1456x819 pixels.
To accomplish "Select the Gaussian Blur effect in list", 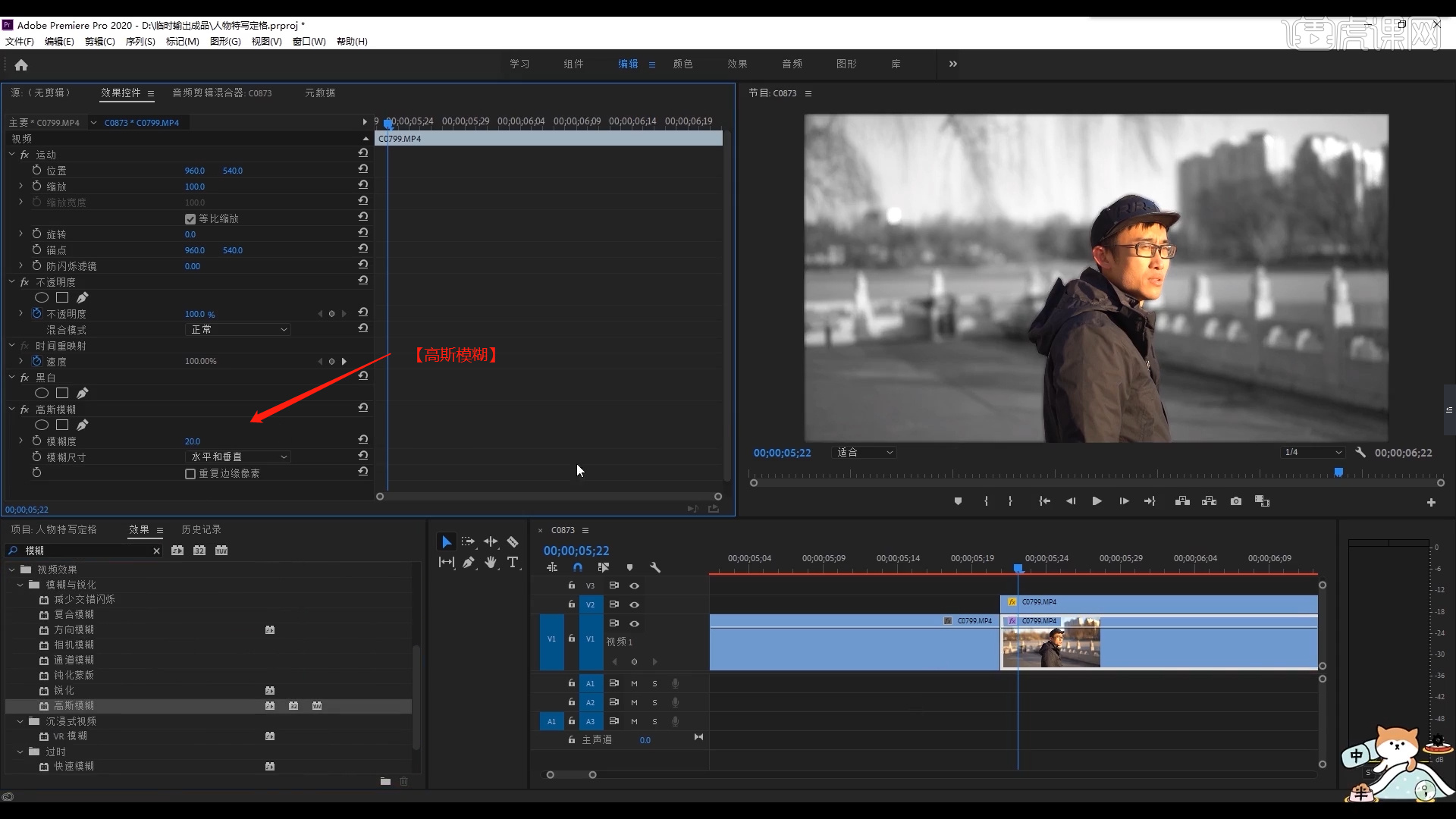I will click(x=74, y=706).
